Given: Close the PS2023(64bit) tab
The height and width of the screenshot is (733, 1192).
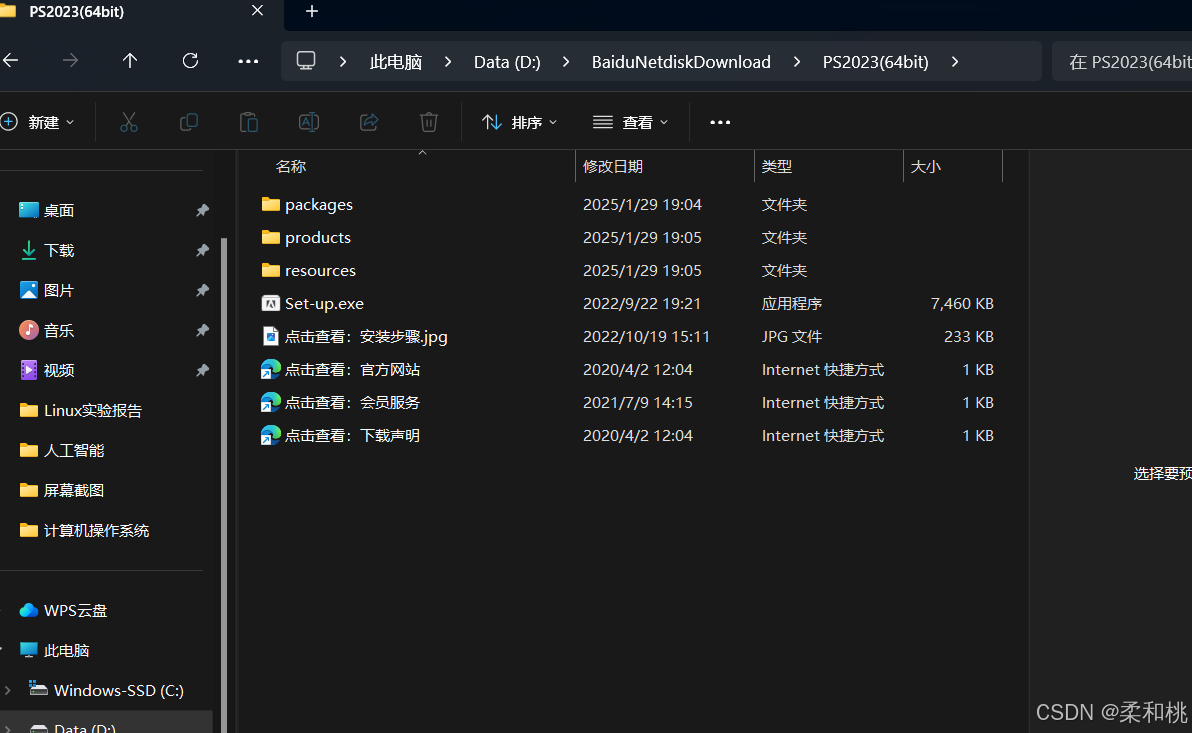Looking at the screenshot, I should pyautogui.click(x=257, y=11).
